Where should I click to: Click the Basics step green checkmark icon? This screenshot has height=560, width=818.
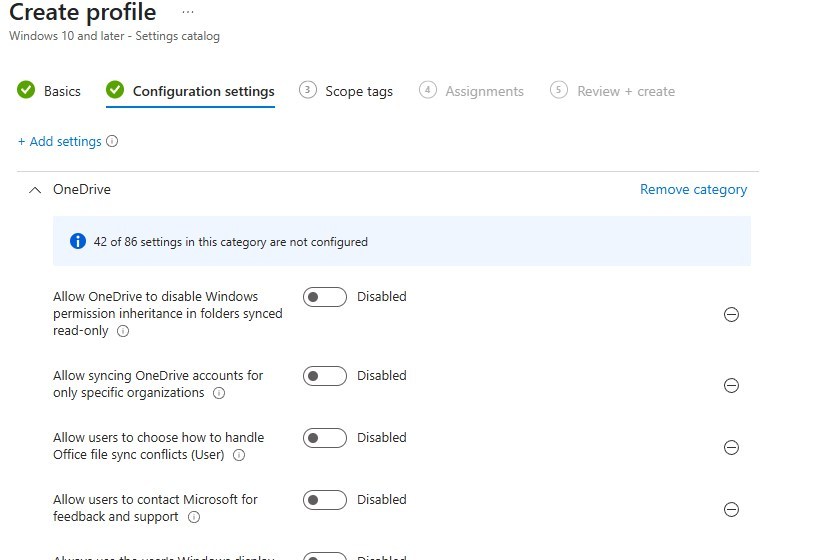[x=26, y=90]
